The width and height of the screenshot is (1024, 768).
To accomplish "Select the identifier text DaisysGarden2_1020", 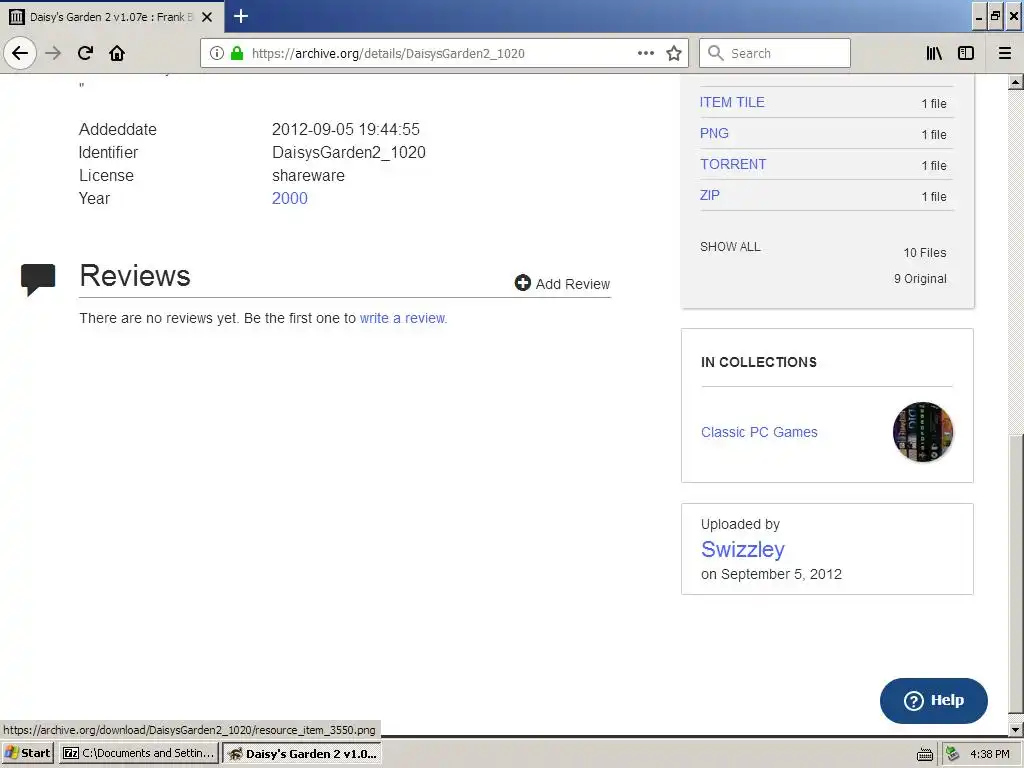I will pyautogui.click(x=349, y=153).
